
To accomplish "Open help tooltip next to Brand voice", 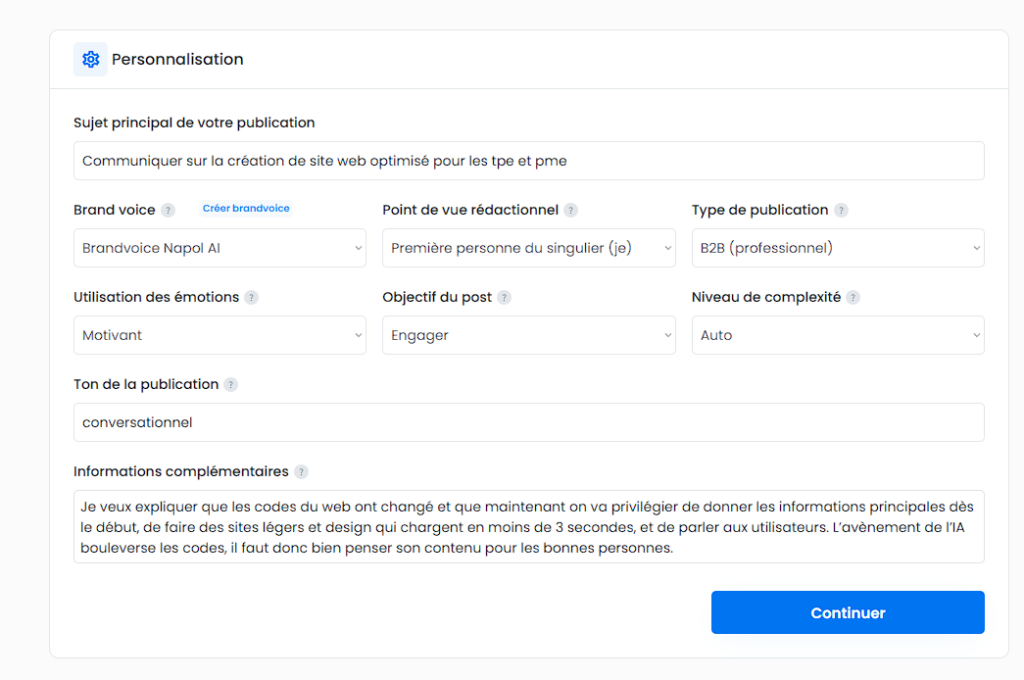I will tap(168, 210).
